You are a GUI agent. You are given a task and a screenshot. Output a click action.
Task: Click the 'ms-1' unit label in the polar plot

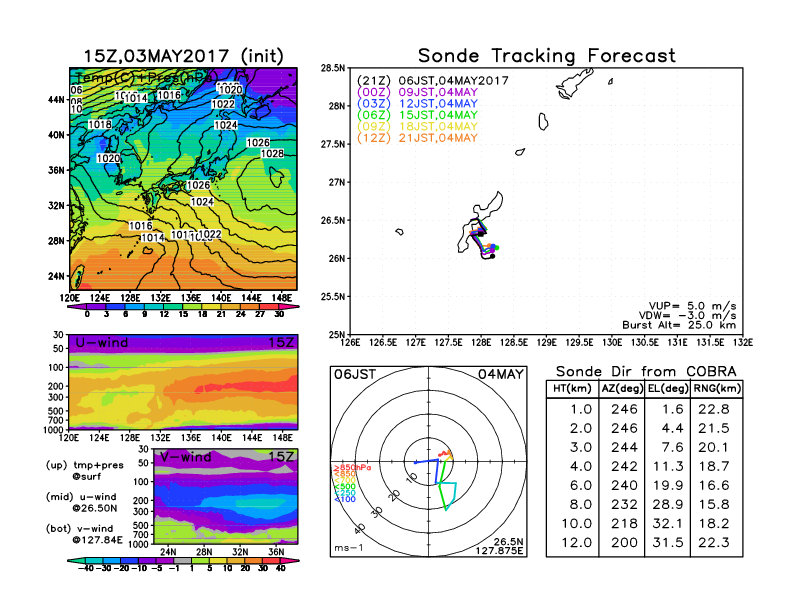coord(349,548)
